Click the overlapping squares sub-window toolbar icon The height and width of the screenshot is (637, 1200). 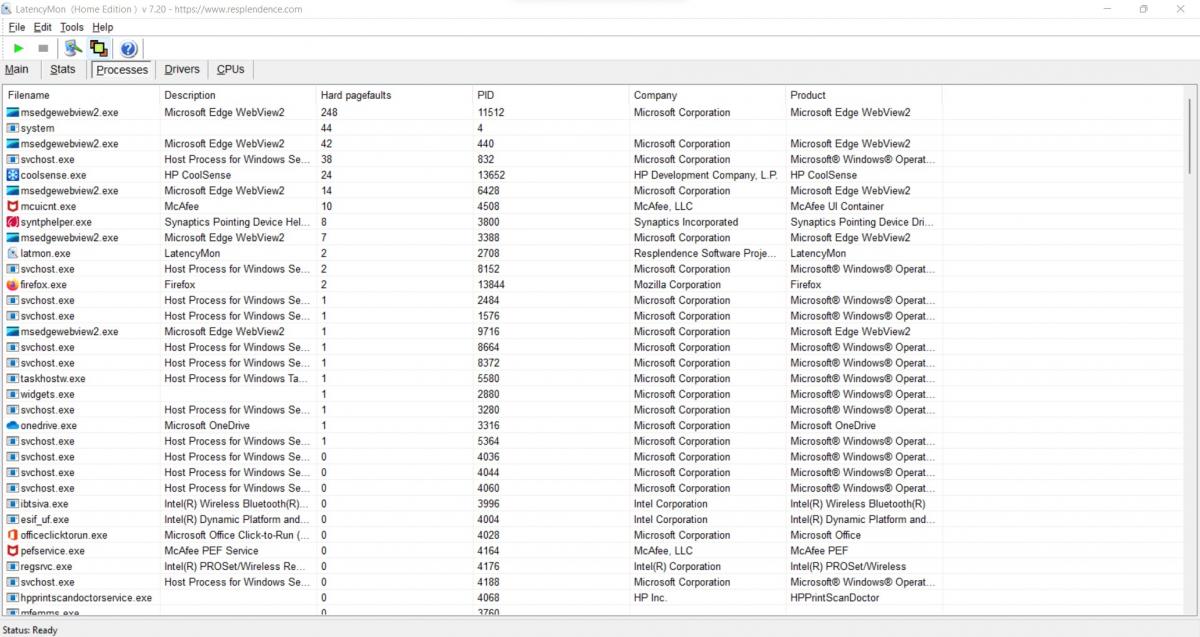(98, 48)
